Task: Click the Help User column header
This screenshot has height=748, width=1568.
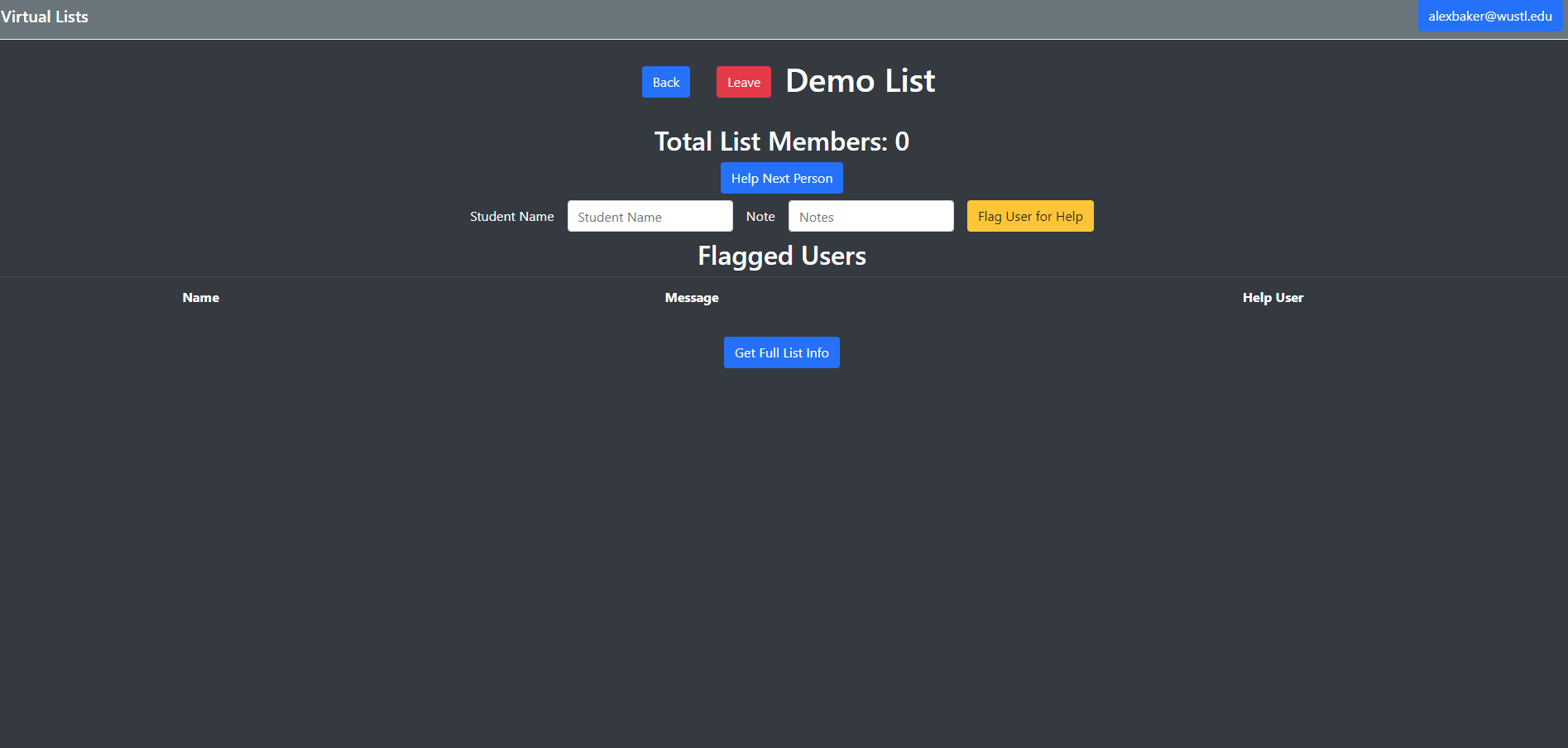Action: coord(1273,297)
